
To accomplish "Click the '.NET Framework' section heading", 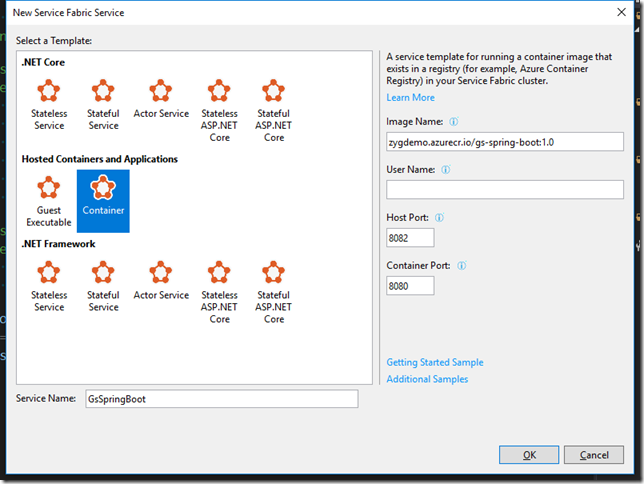I will [x=58, y=244].
